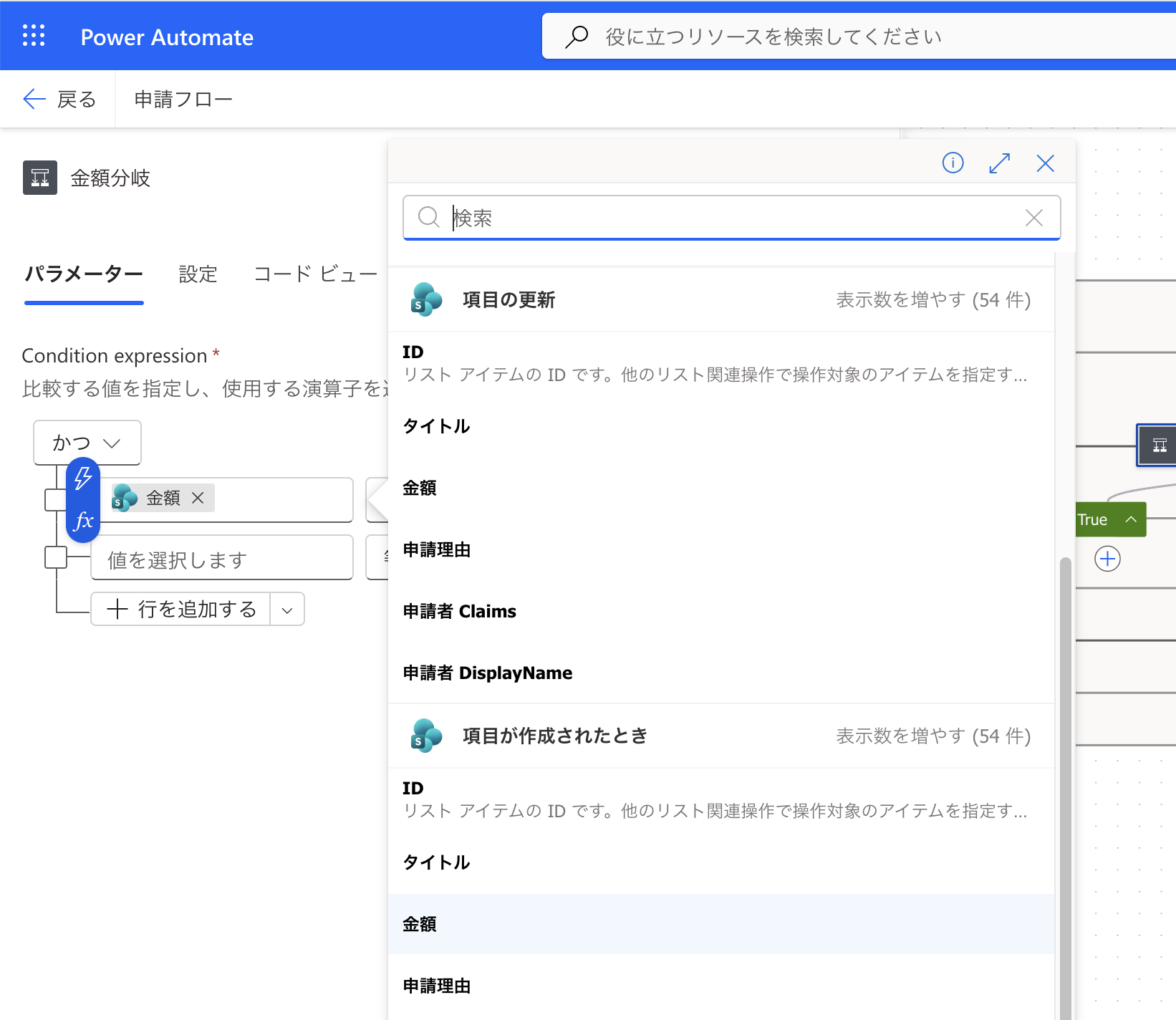
Task: Select タイトル under 項目の更新
Action: [x=721, y=426]
